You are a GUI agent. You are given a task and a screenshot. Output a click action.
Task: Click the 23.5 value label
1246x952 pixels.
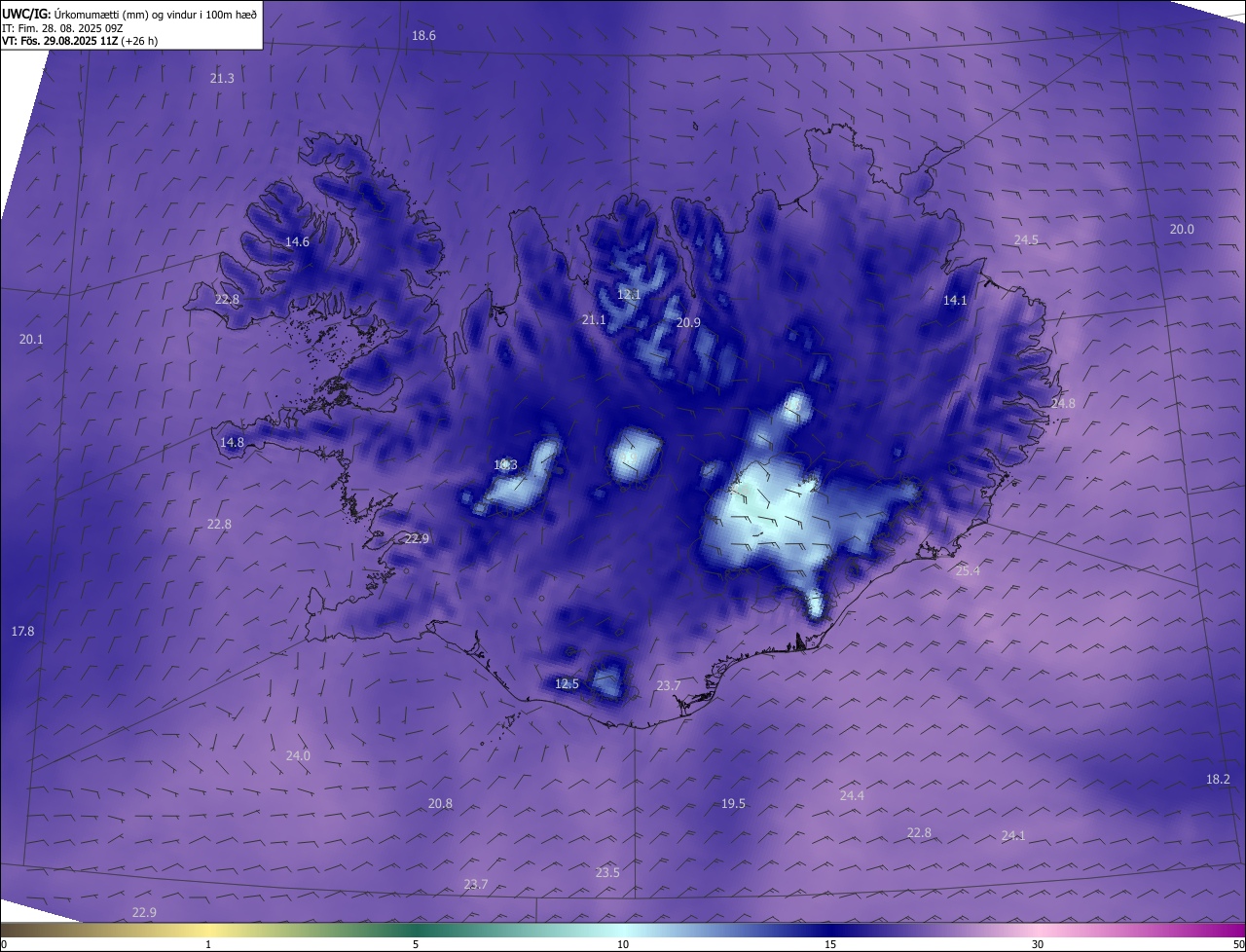(607, 872)
